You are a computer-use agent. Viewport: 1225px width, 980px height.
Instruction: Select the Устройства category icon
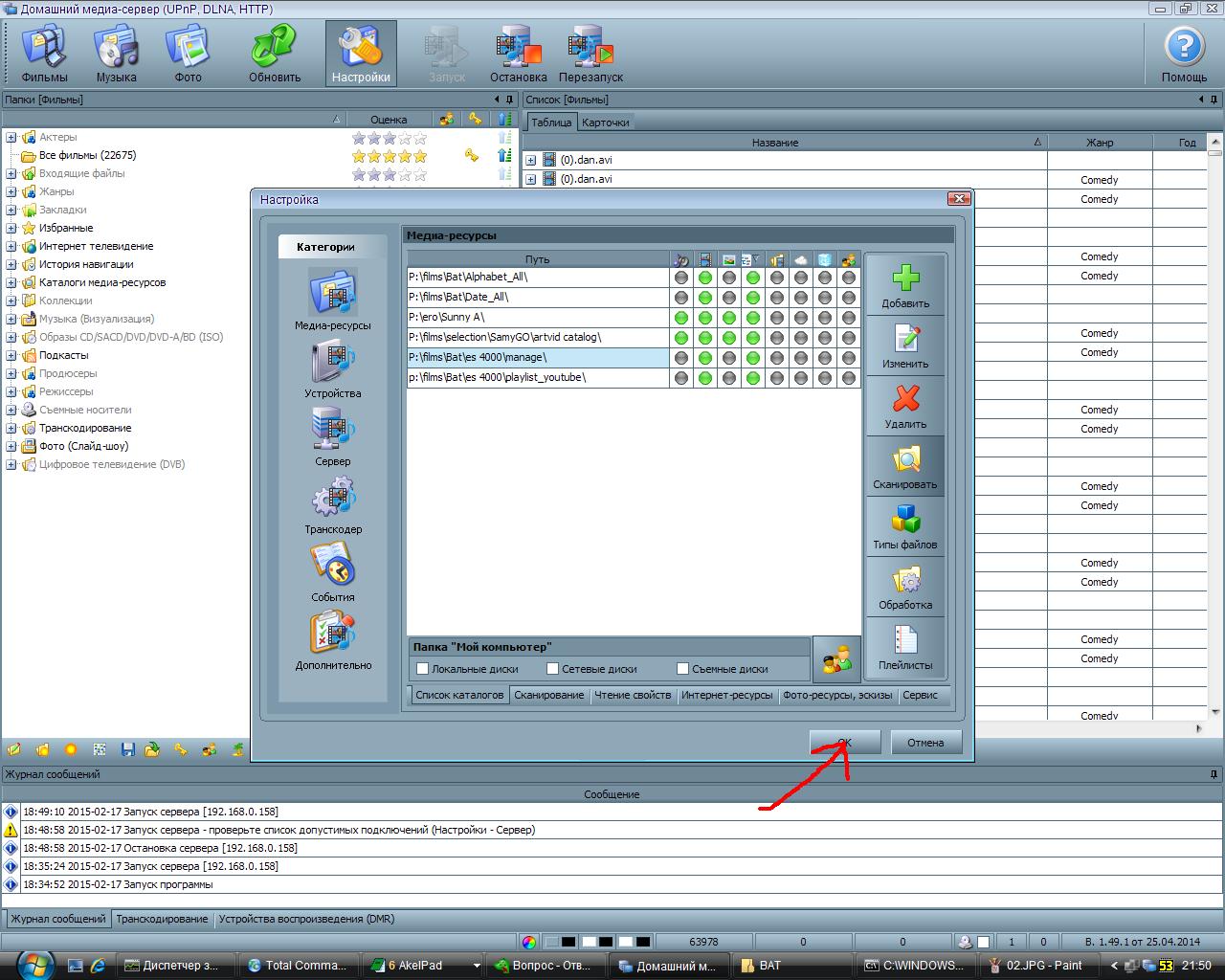pos(332,363)
